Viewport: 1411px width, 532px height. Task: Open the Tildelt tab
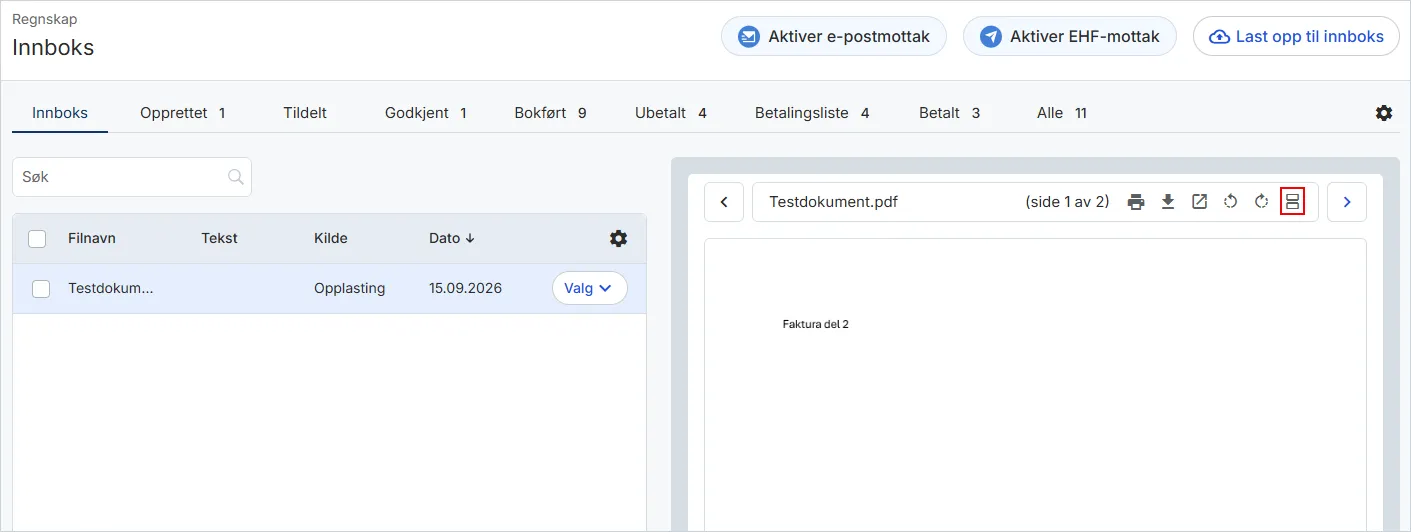305,113
